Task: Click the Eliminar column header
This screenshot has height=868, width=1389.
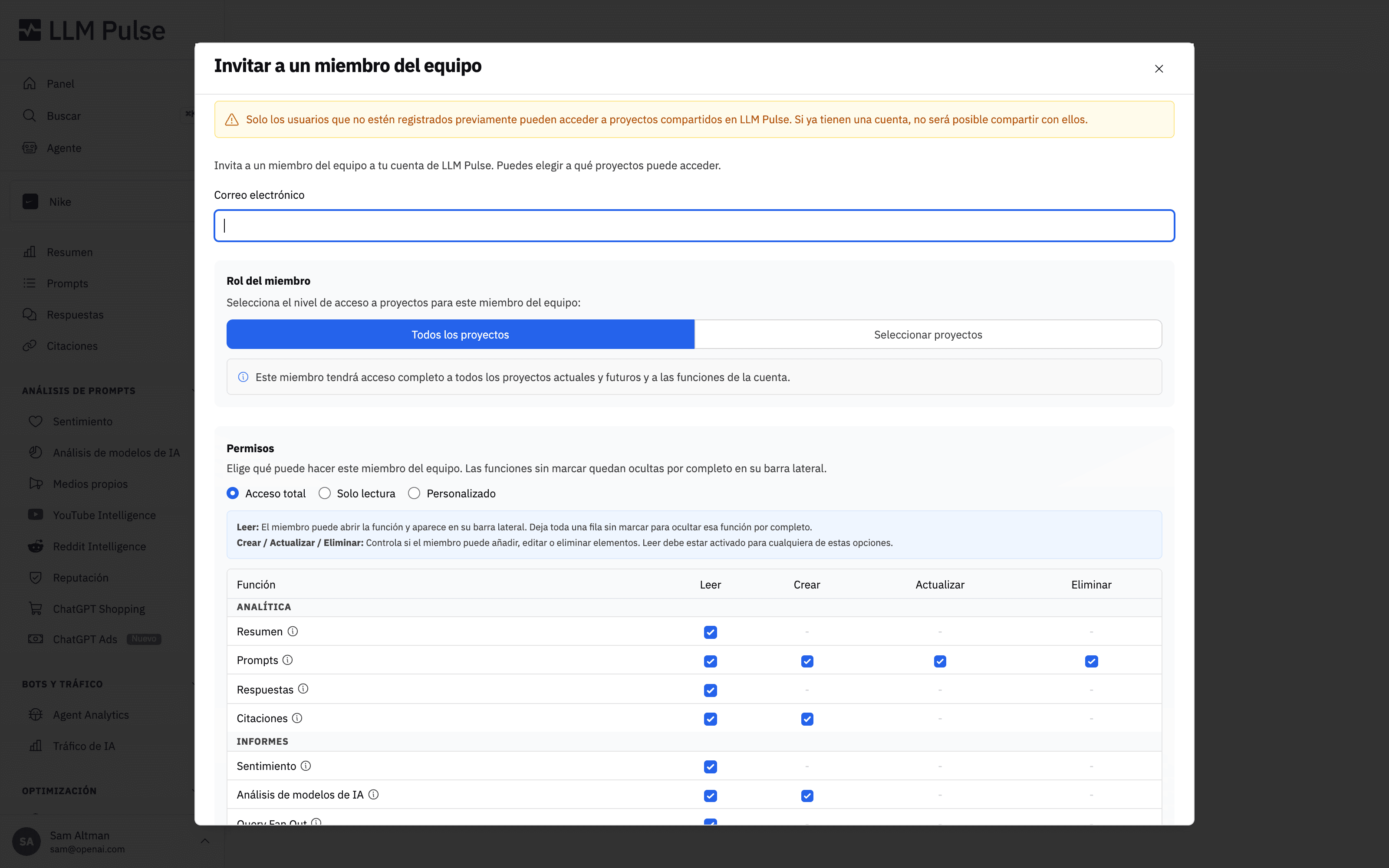Action: click(x=1092, y=585)
